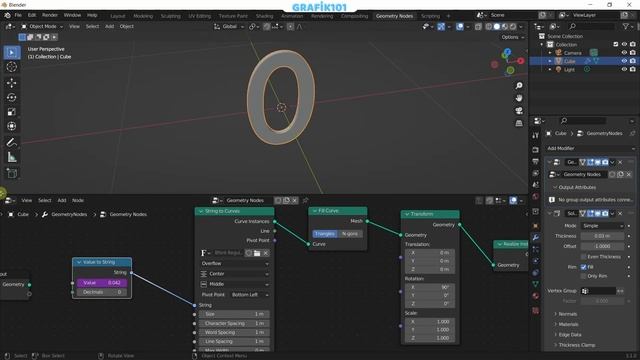
Task: Open the outliner filter funnel
Action: pos(625,26)
